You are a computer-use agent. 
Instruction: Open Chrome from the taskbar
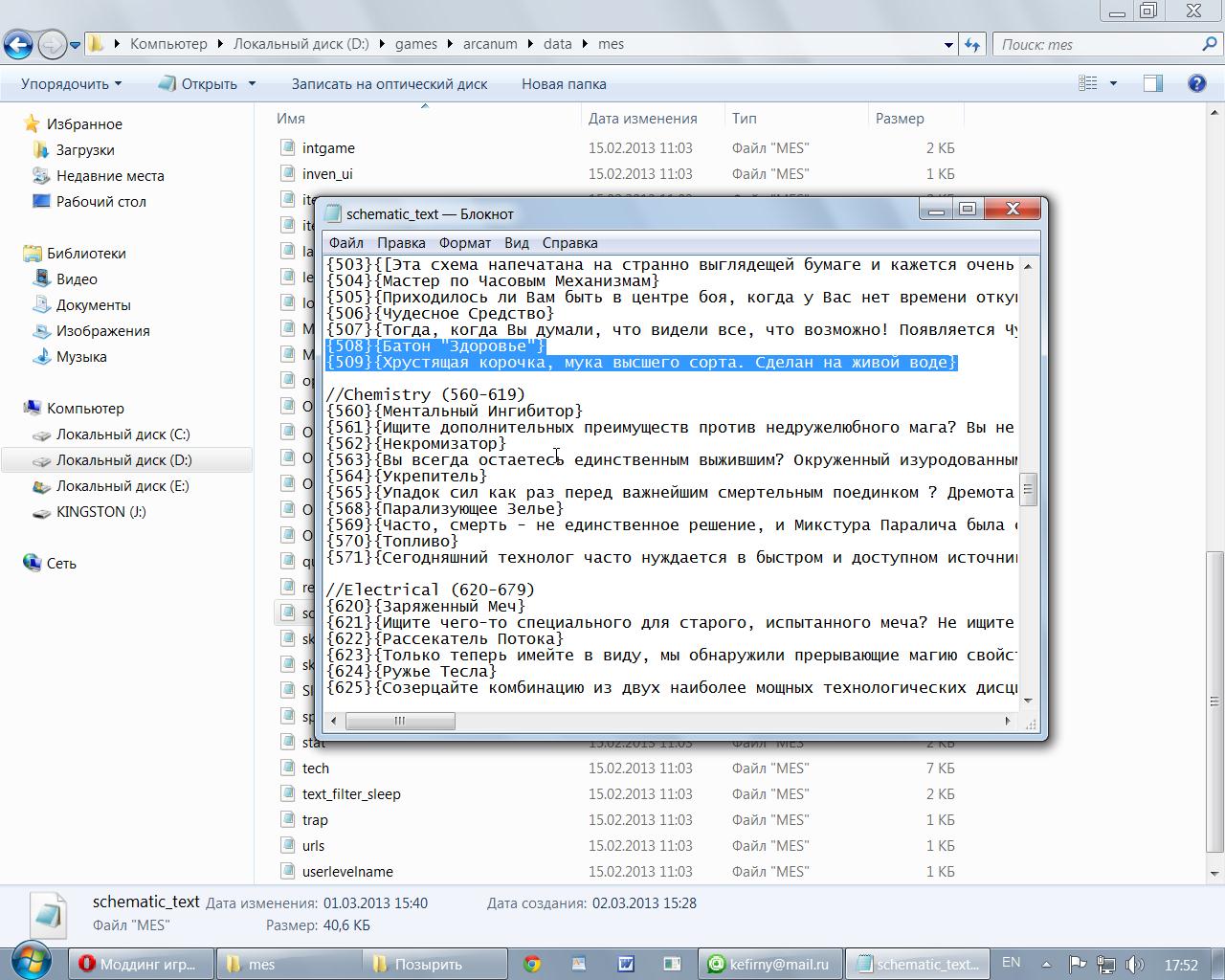tap(532, 964)
